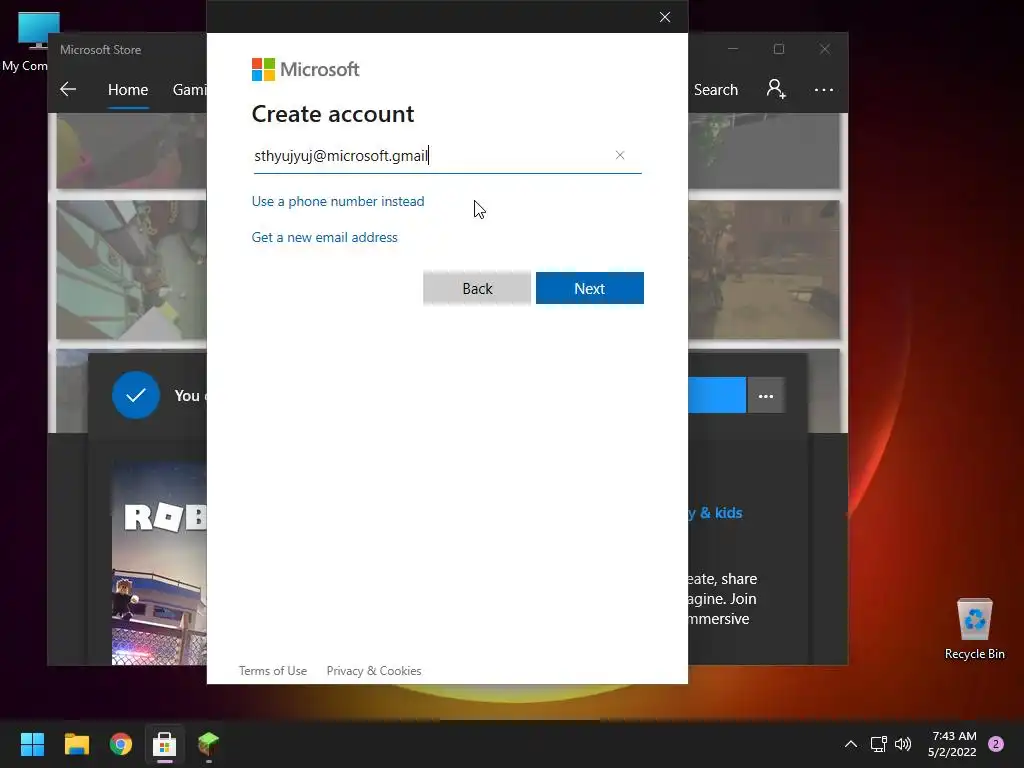This screenshot has height=768, width=1024.
Task: Open the sign-in account icon in Microsoft Store
Action: 776,89
